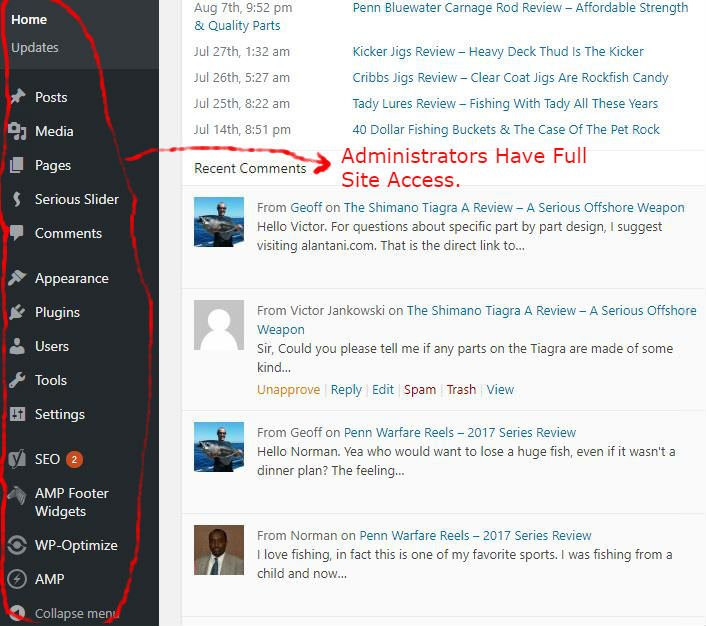Click comment text starting 'Hello Norman. Yea who'

click(x=466, y=461)
